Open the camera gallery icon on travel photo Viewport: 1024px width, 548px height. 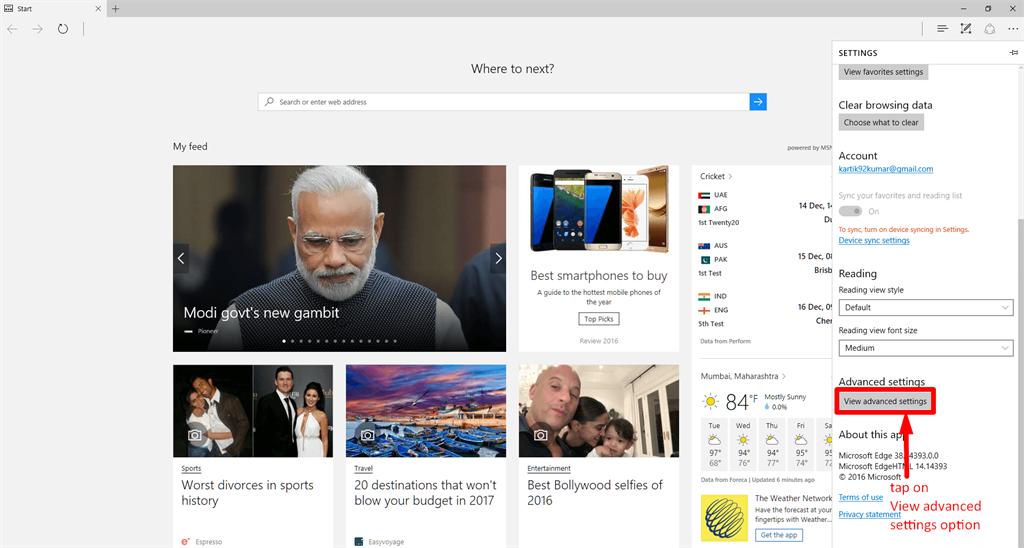pos(368,434)
